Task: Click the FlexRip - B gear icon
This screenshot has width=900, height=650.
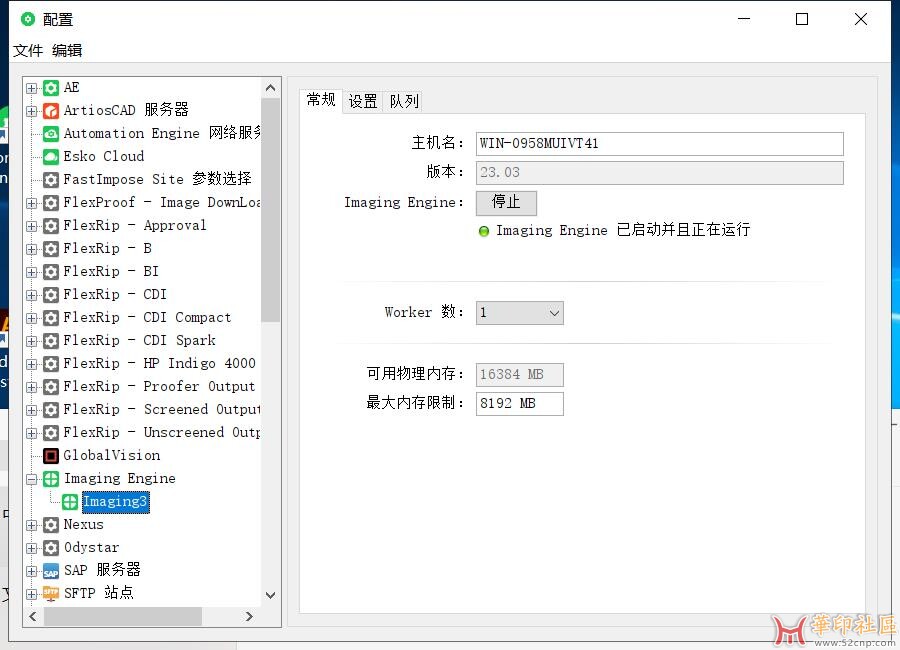Action: pos(51,249)
